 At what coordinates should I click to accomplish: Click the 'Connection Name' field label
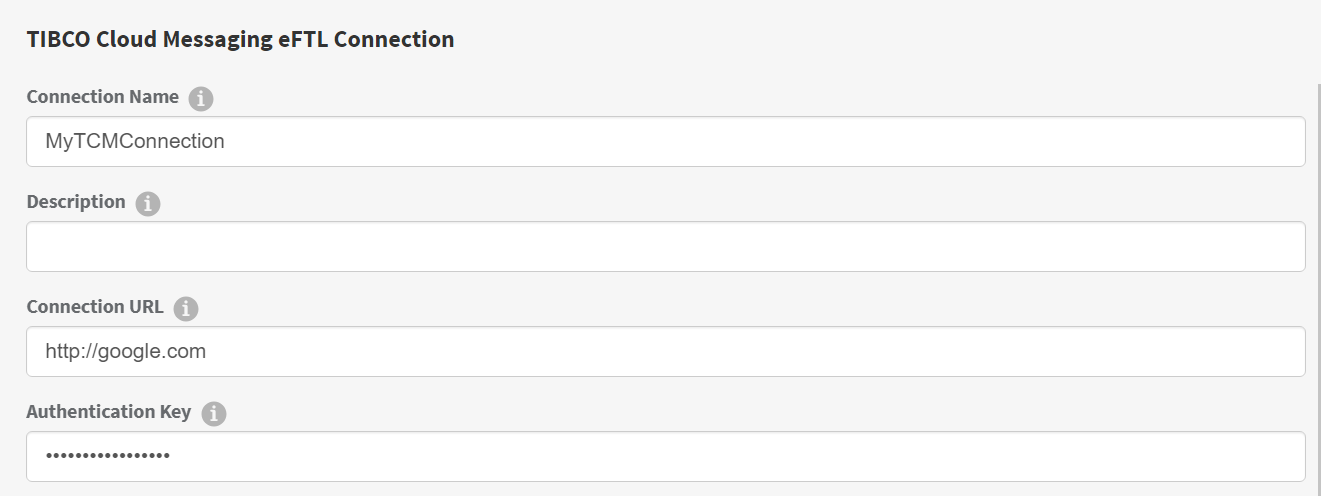(x=102, y=97)
